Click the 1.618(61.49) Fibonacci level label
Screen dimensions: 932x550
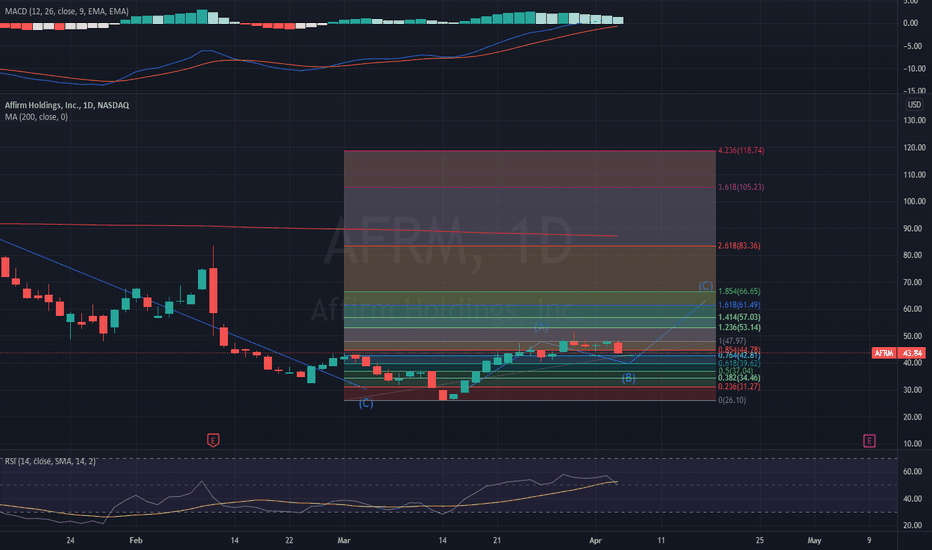pos(739,305)
